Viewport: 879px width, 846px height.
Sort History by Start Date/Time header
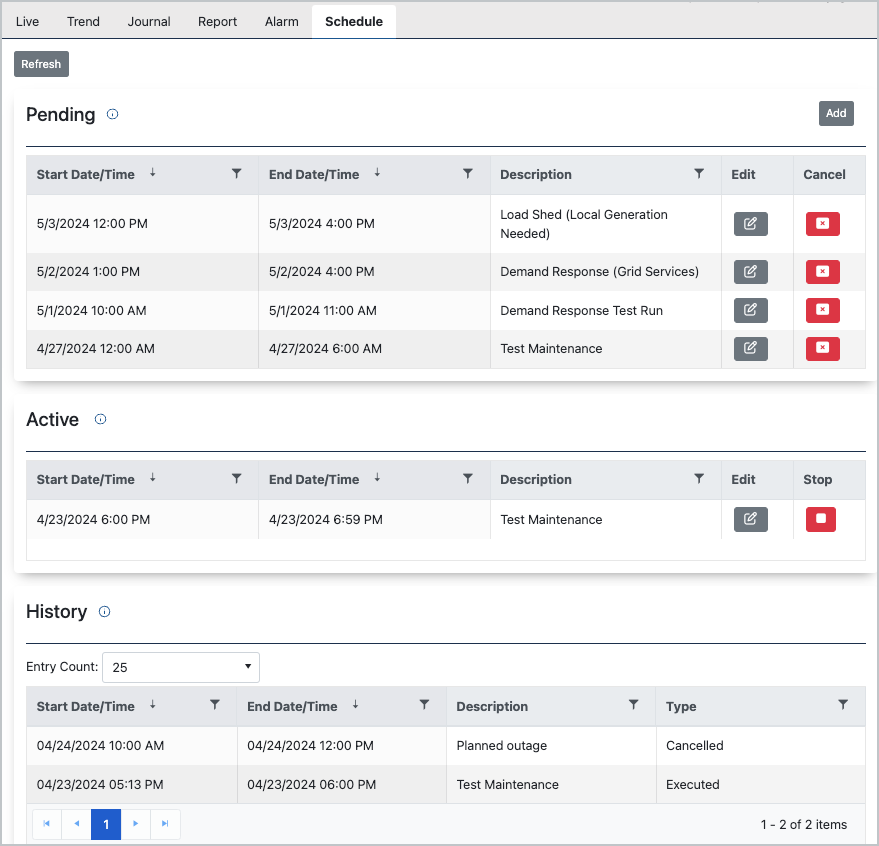click(85, 706)
